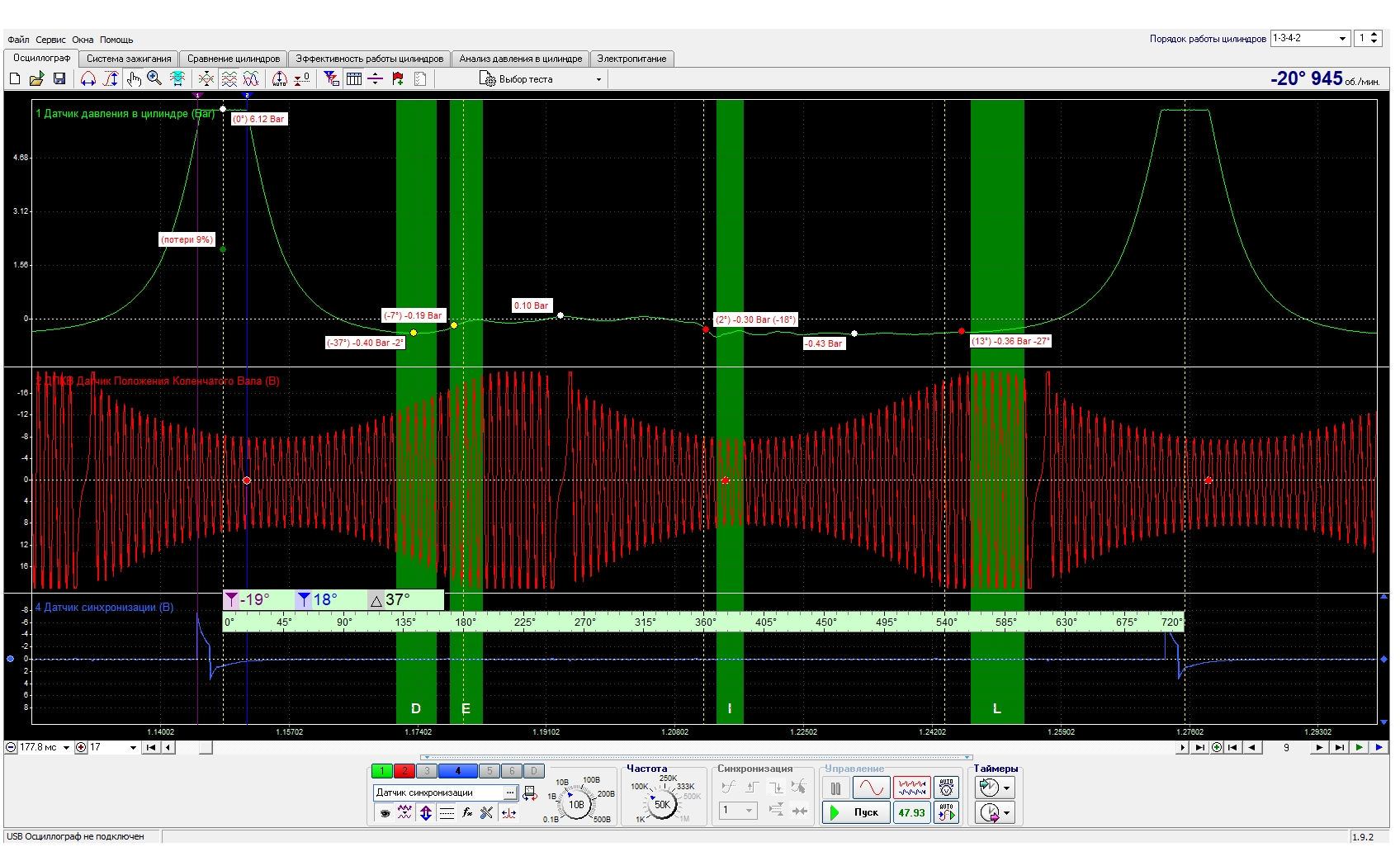Click the red spike filter icon
Image resolution: width=1400 pixels, height=847 pixels.
[508, 812]
